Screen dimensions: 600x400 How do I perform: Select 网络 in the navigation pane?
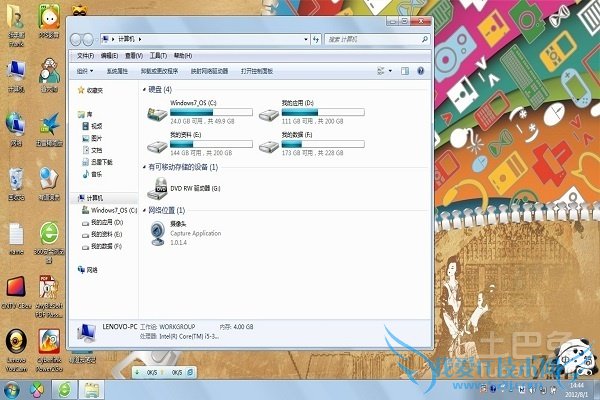click(x=88, y=270)
